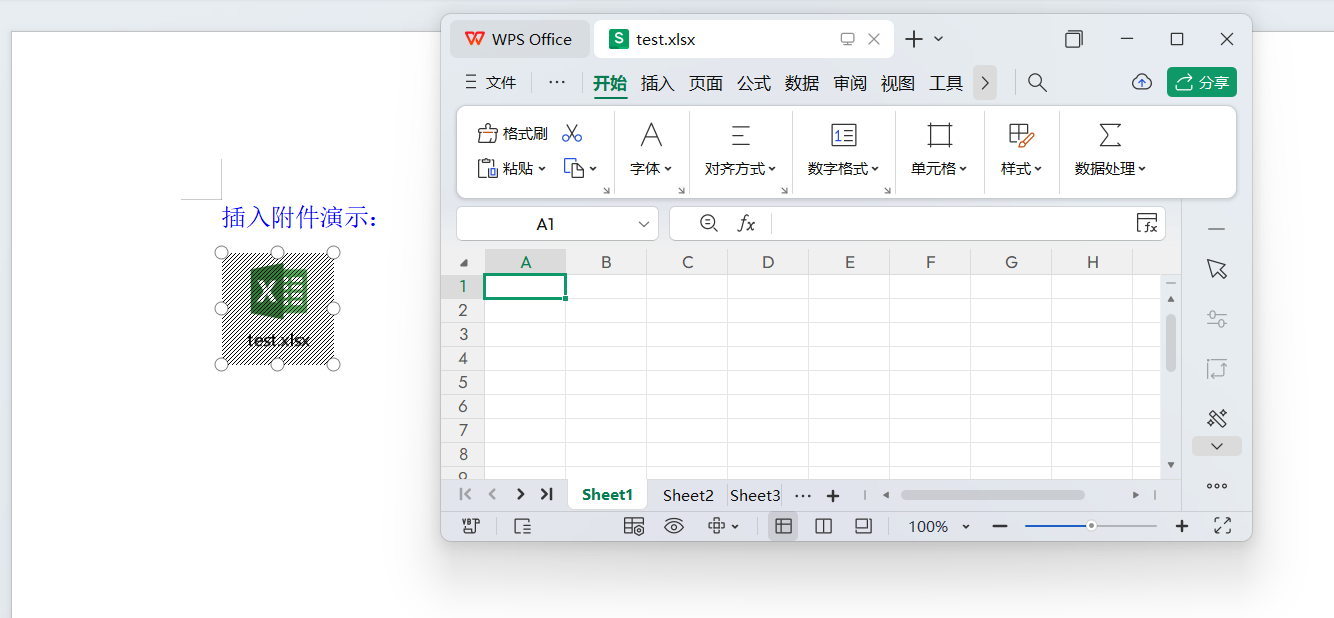Click the scissors cut icon

point(572,133)
